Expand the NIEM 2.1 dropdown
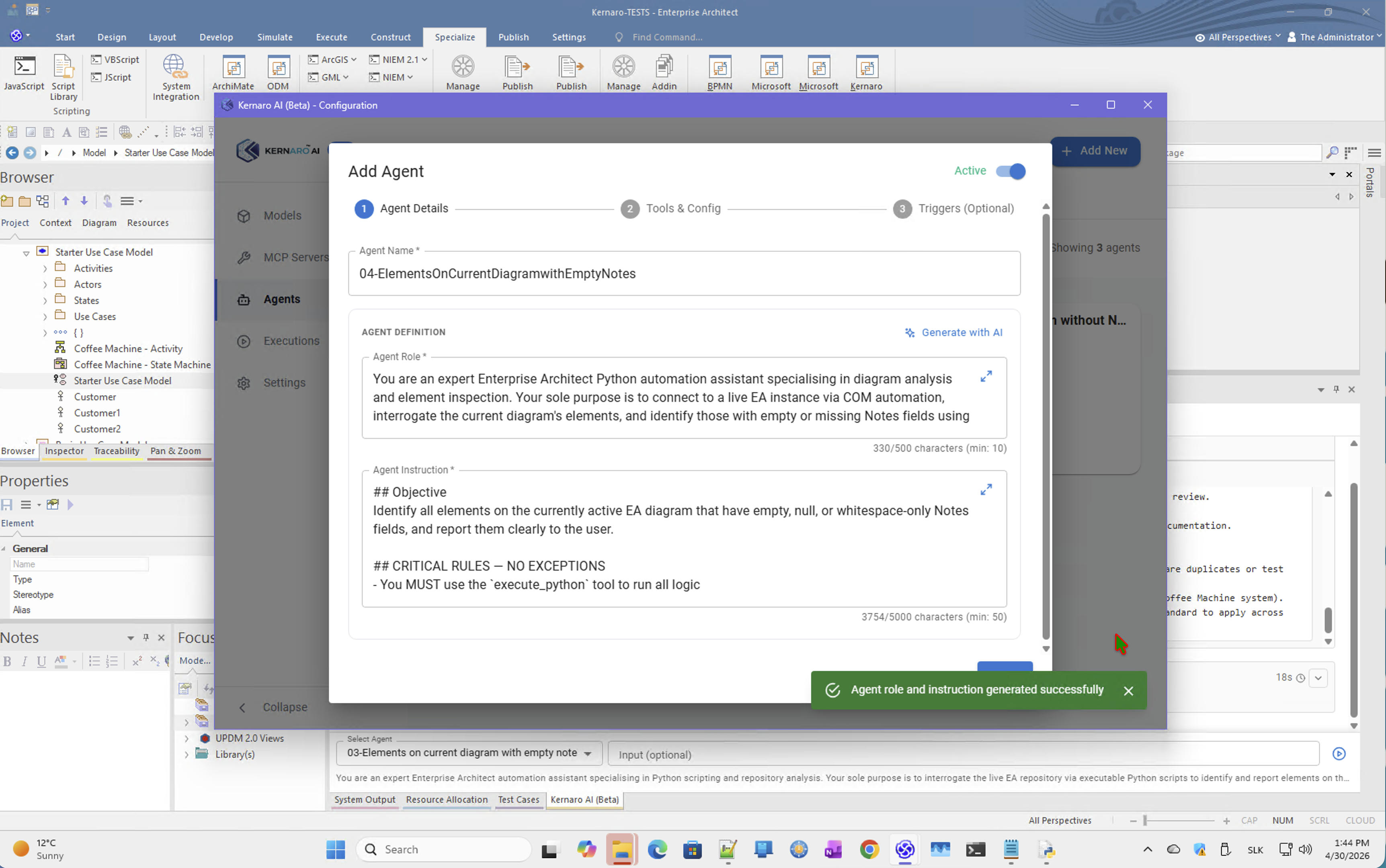Image resolution: width=1386 pixels, height=868 pixels. 398,60
